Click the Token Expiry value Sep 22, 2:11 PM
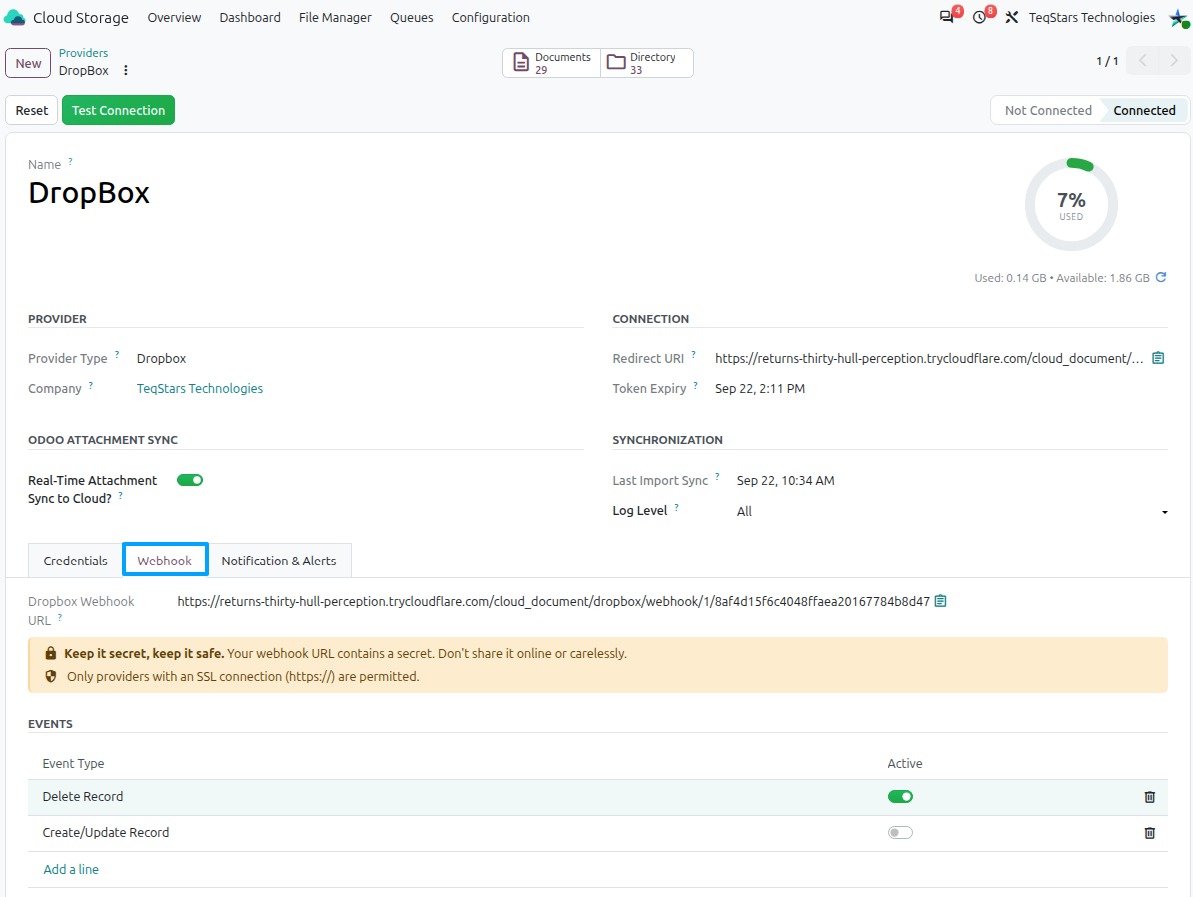The height and width of the screenshot is (897, 1193). pyautogui.click(x=760, y=388)
